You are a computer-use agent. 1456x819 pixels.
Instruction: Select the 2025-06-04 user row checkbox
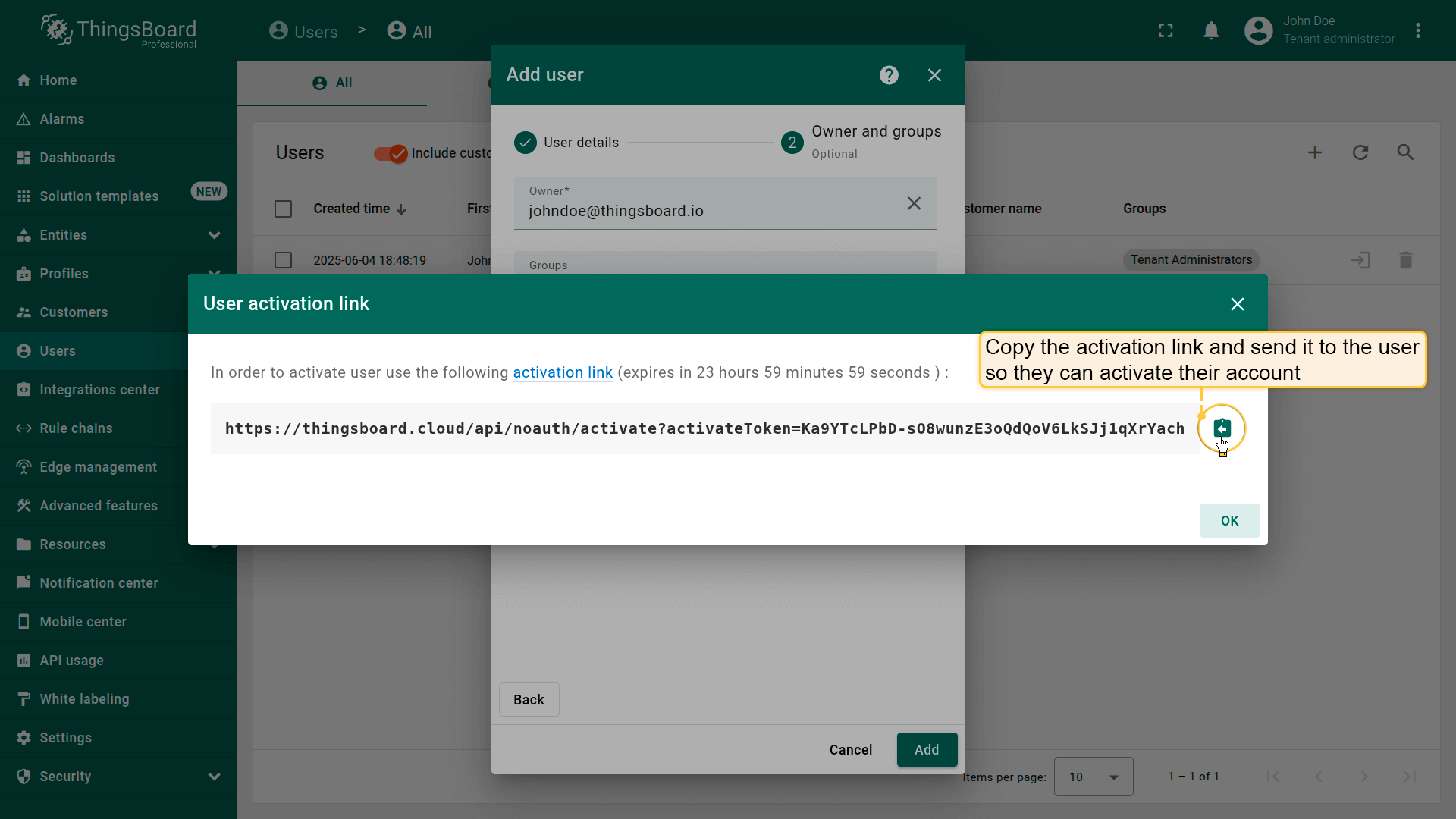pos(283,260)
